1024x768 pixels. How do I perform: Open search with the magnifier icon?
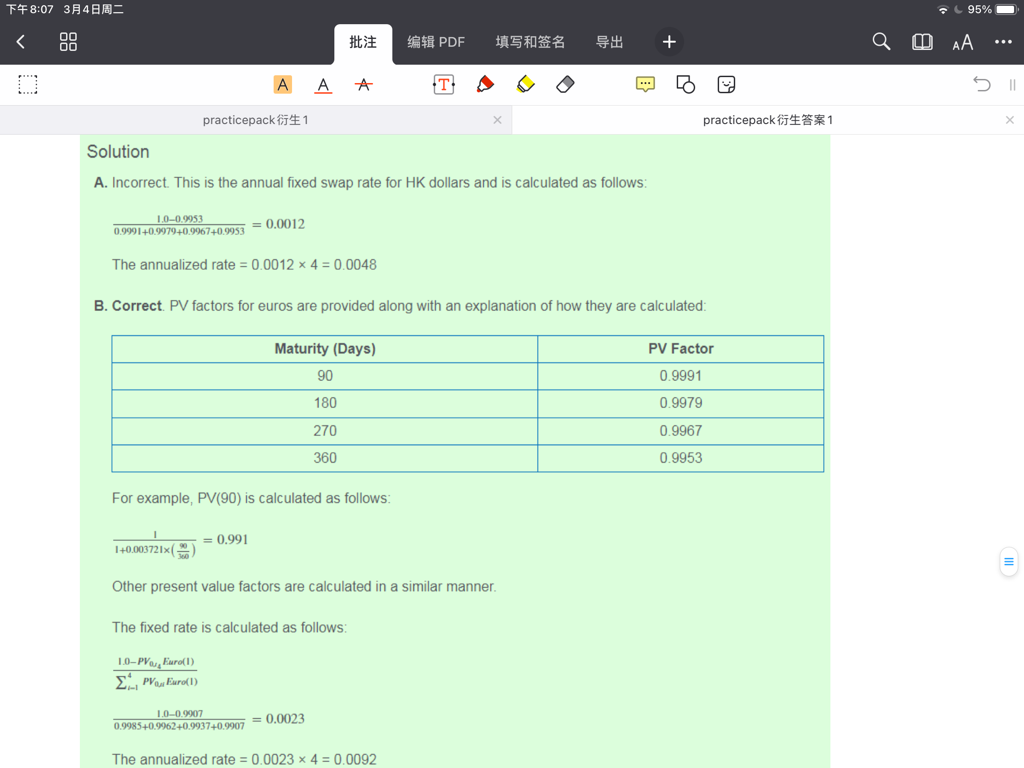pos(881,42)
